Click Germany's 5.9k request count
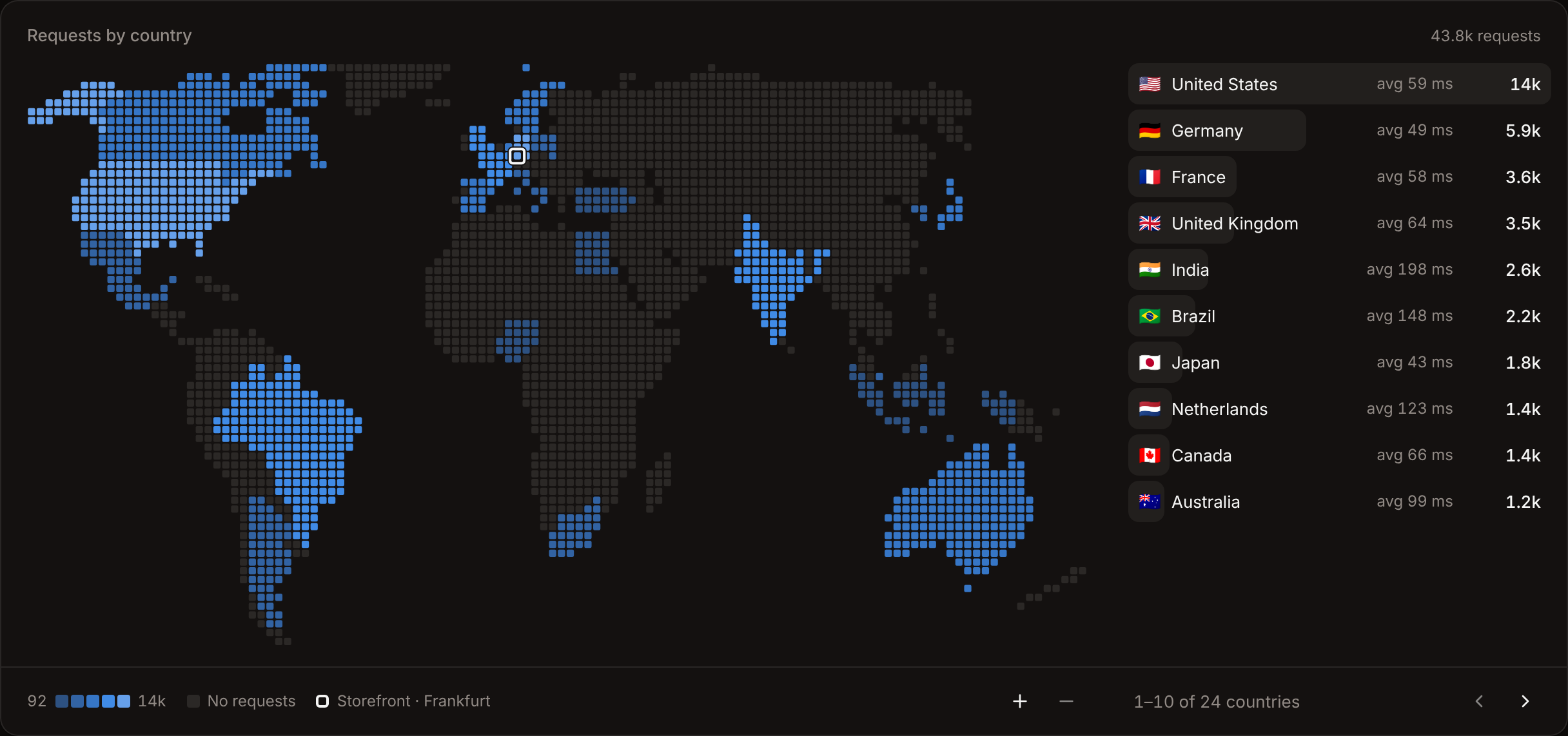1568x736 pixels. pos(1523,131)
